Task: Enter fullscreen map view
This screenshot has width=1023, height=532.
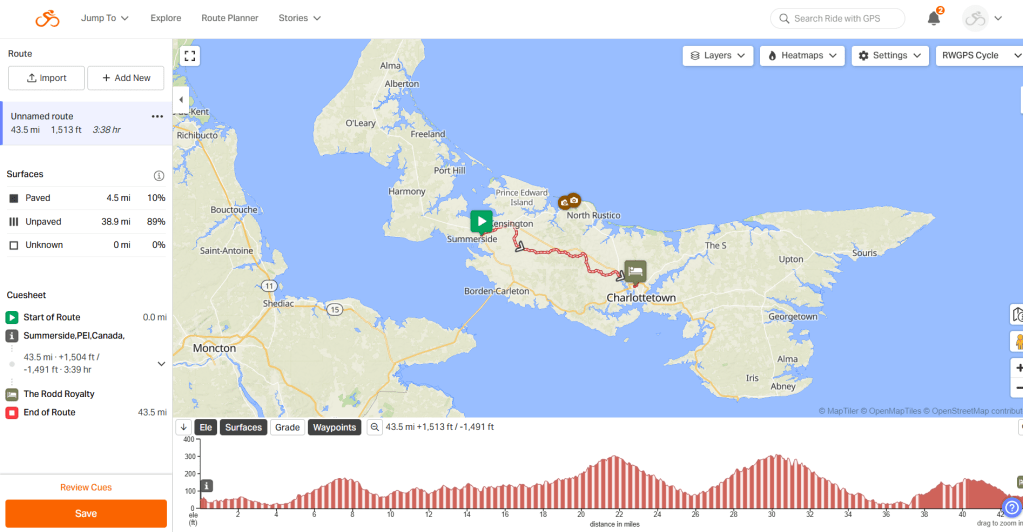Action: [189, 56]
